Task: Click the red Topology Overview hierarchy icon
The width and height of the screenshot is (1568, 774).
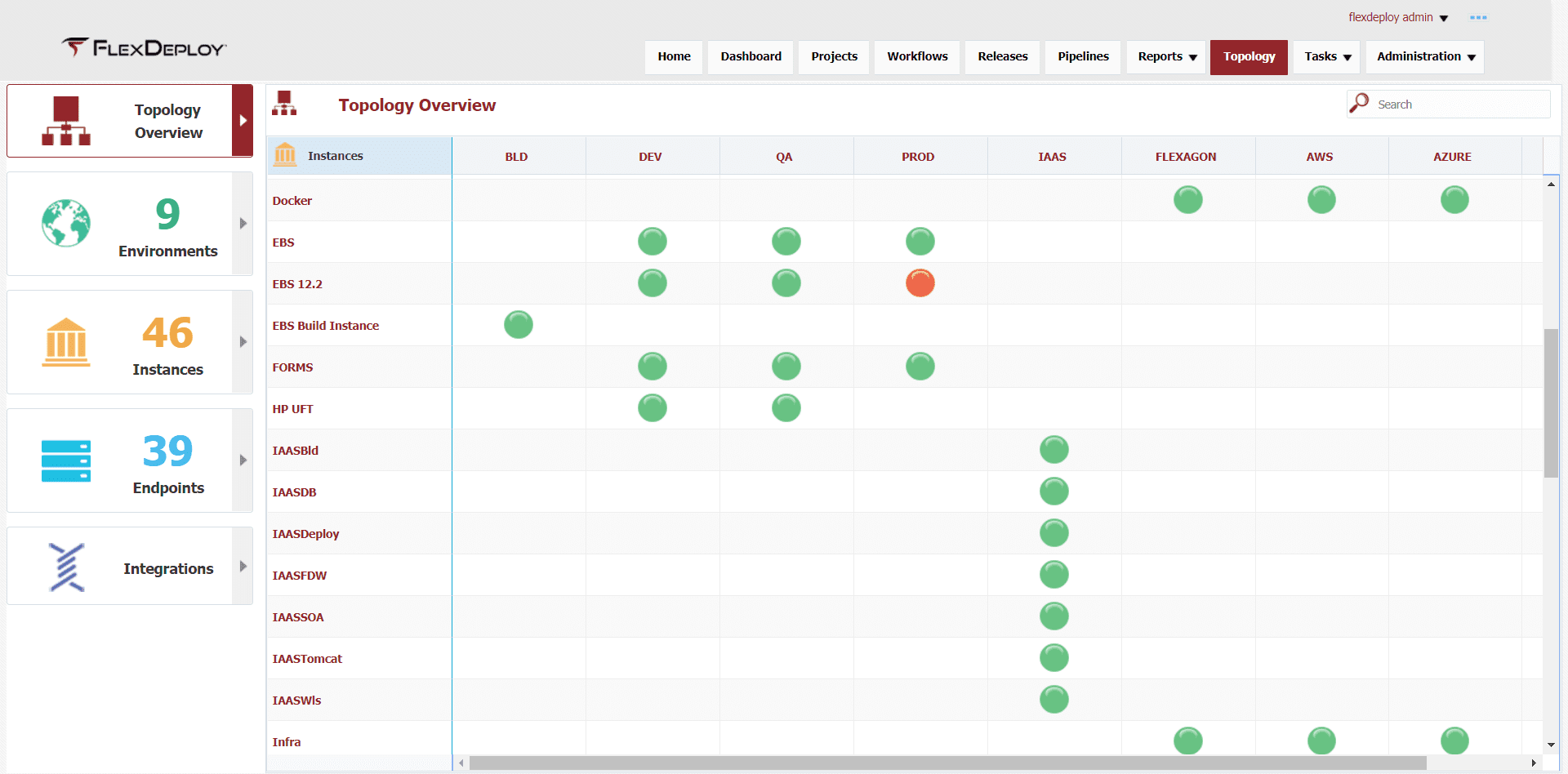Action: pyautogui.click(x=66, y=121)
